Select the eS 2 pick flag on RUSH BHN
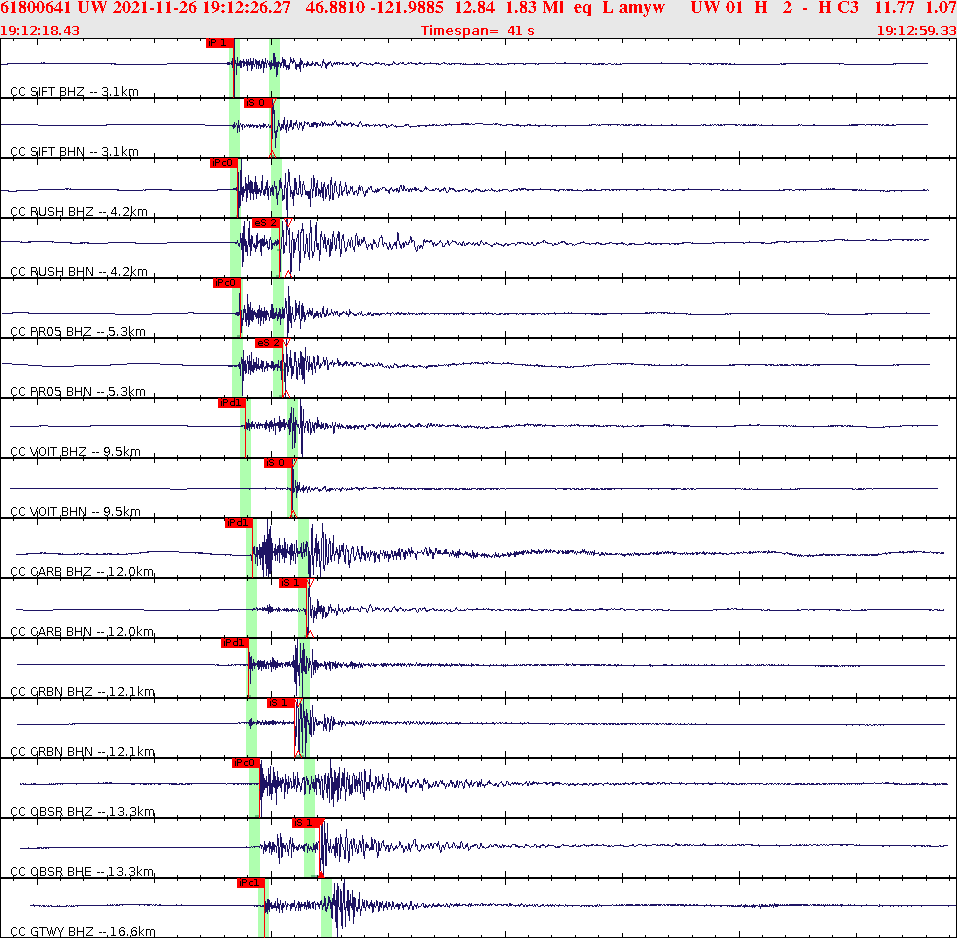 pos(267,223)
